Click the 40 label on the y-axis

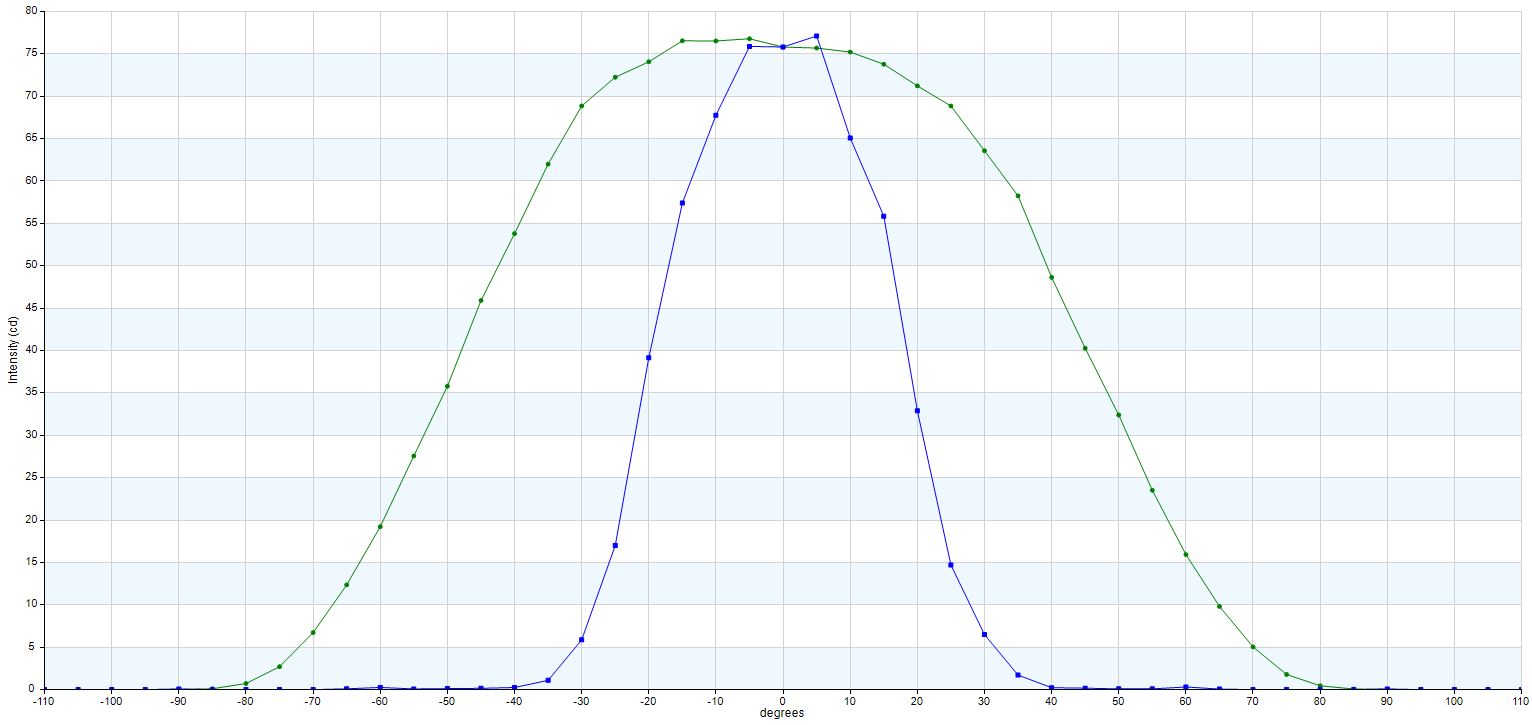click(30, 350)
